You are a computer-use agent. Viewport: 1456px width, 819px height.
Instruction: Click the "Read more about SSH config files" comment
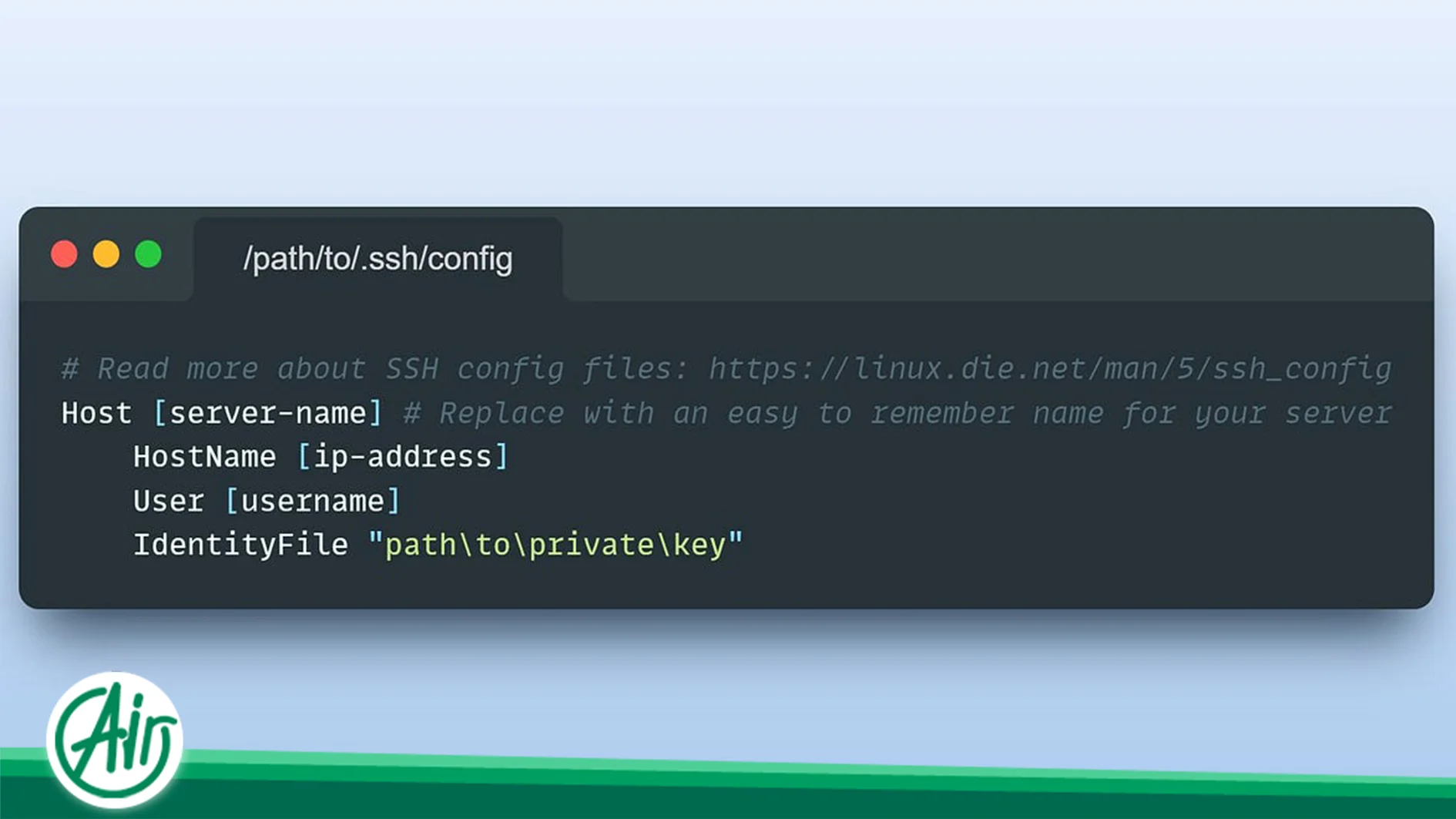[x=375, y=369]
